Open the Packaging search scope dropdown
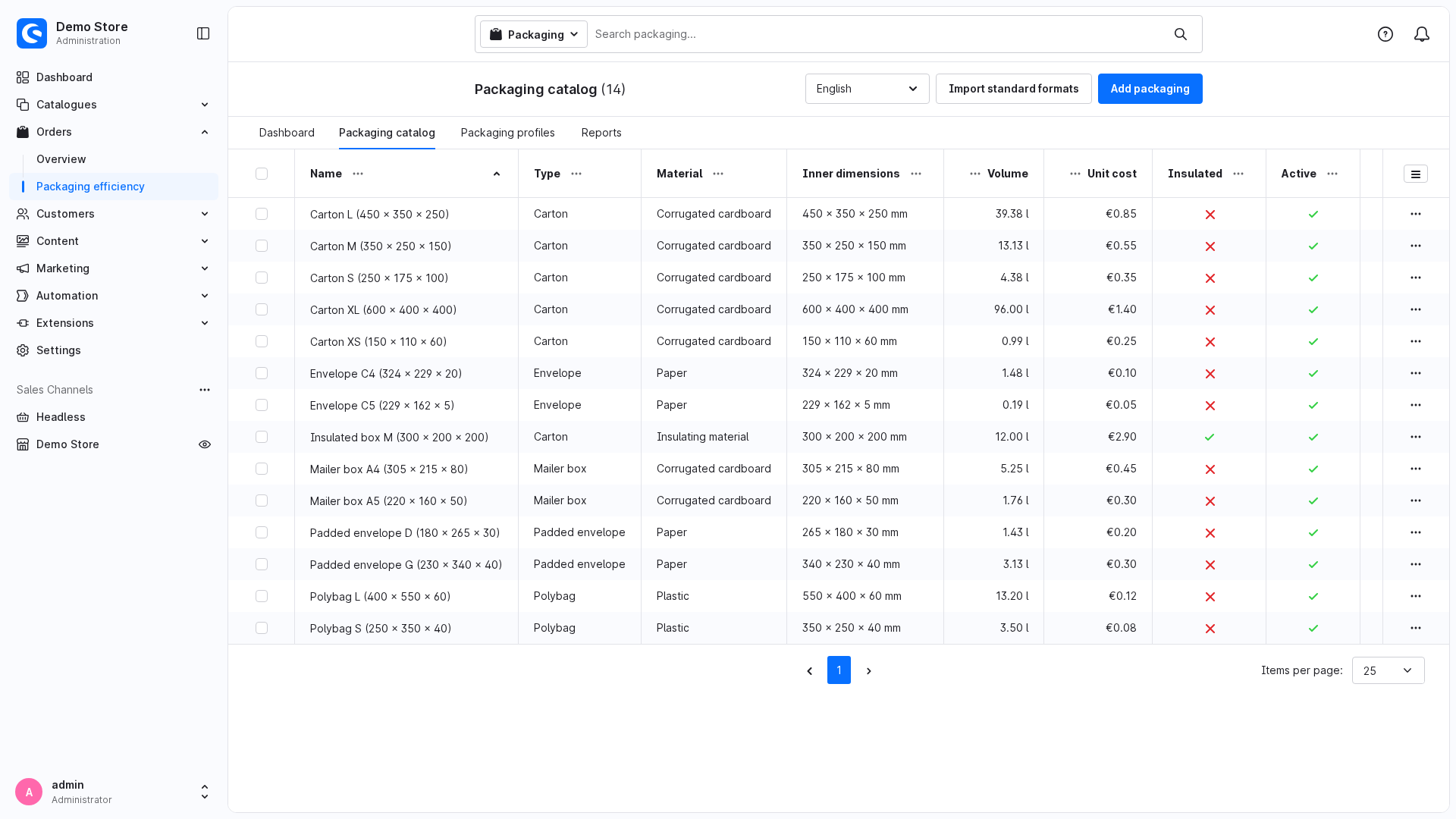 pos(533,34)
